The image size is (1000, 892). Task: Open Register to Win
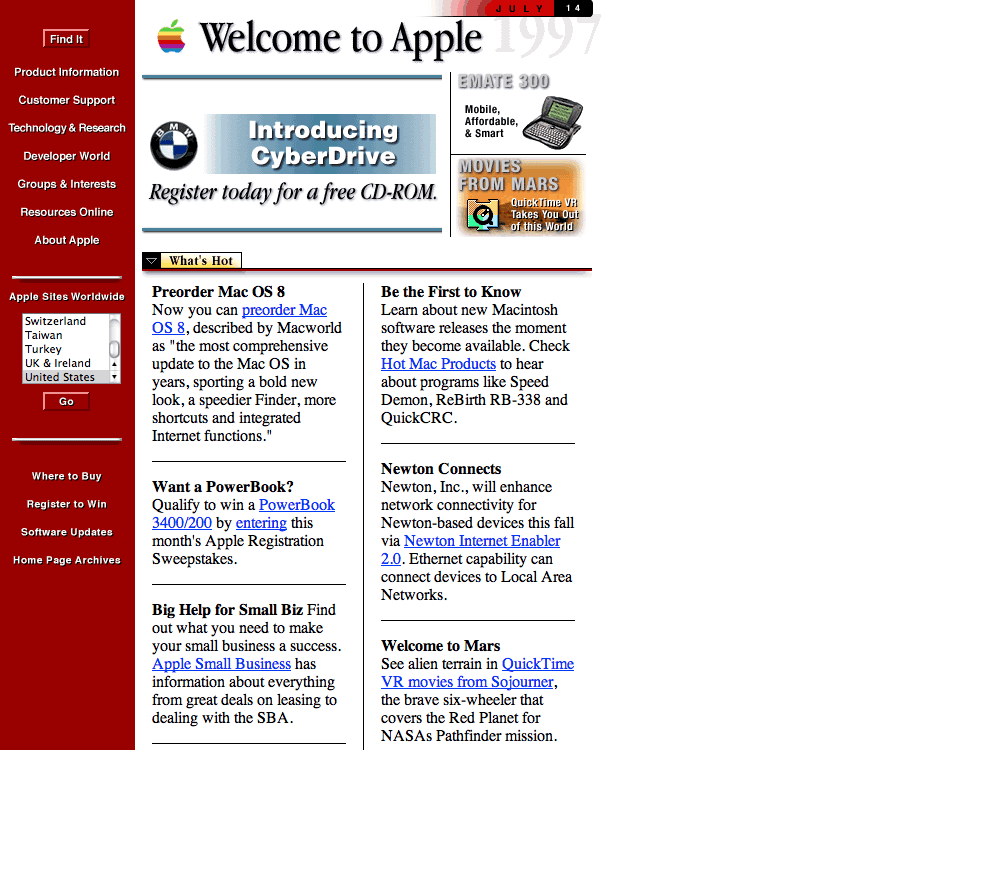66,504
